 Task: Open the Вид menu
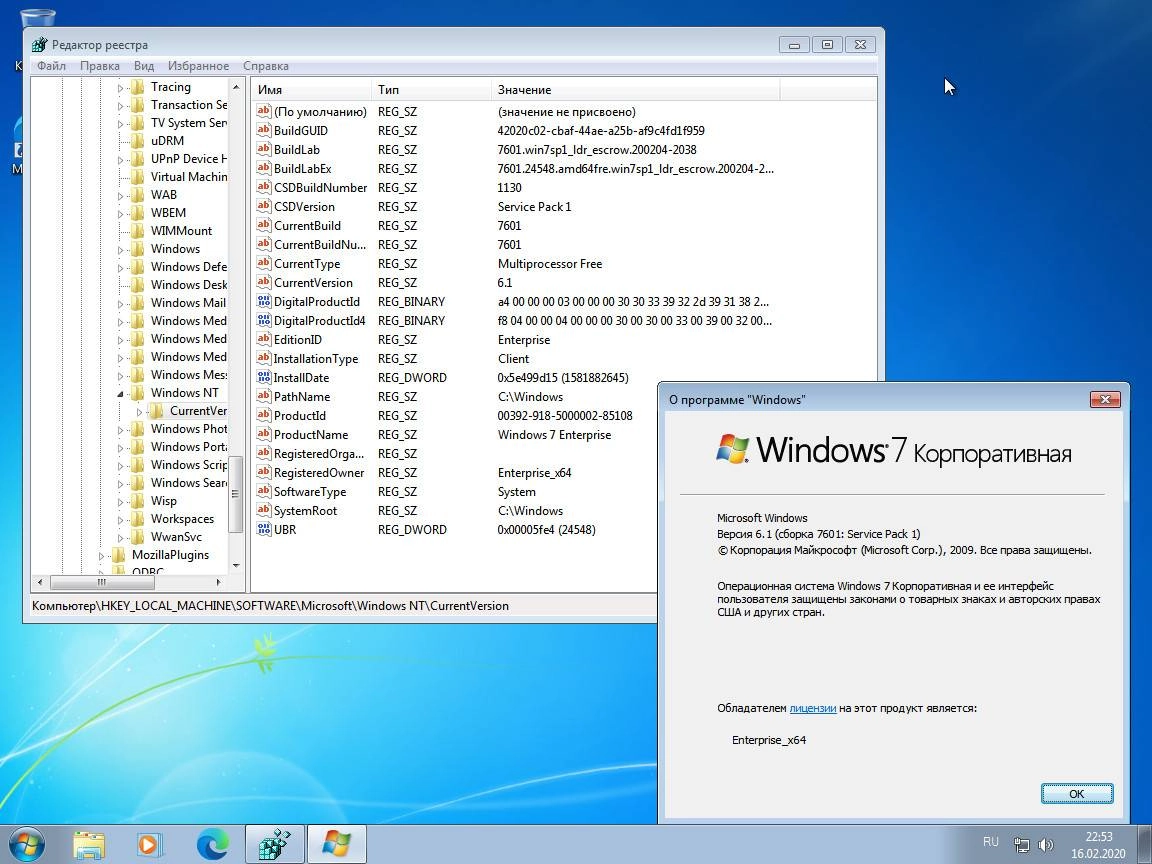[x=143, y=65]
